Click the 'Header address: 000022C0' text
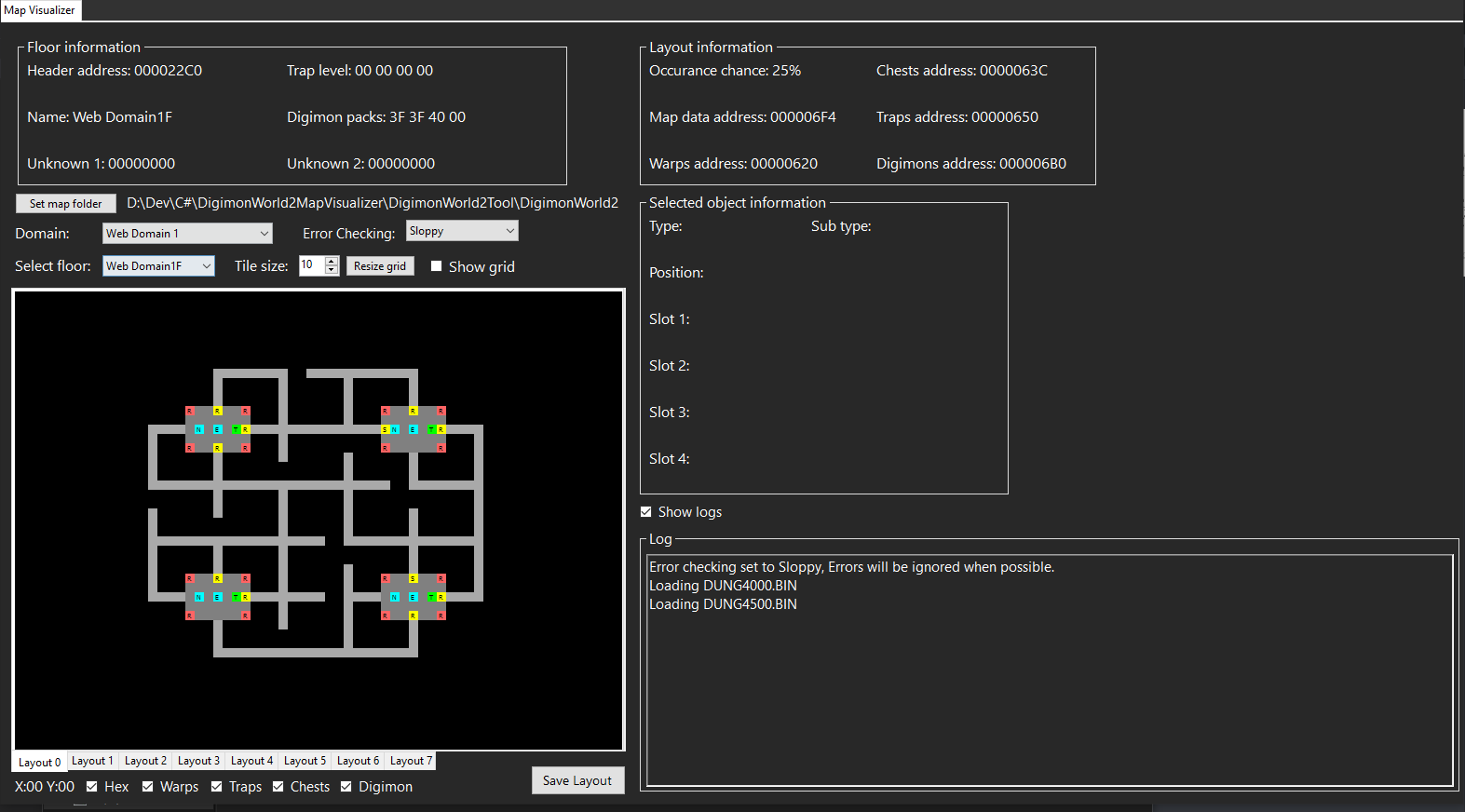The height and width of the screenshot is (812, 1465). click(115, 71)
